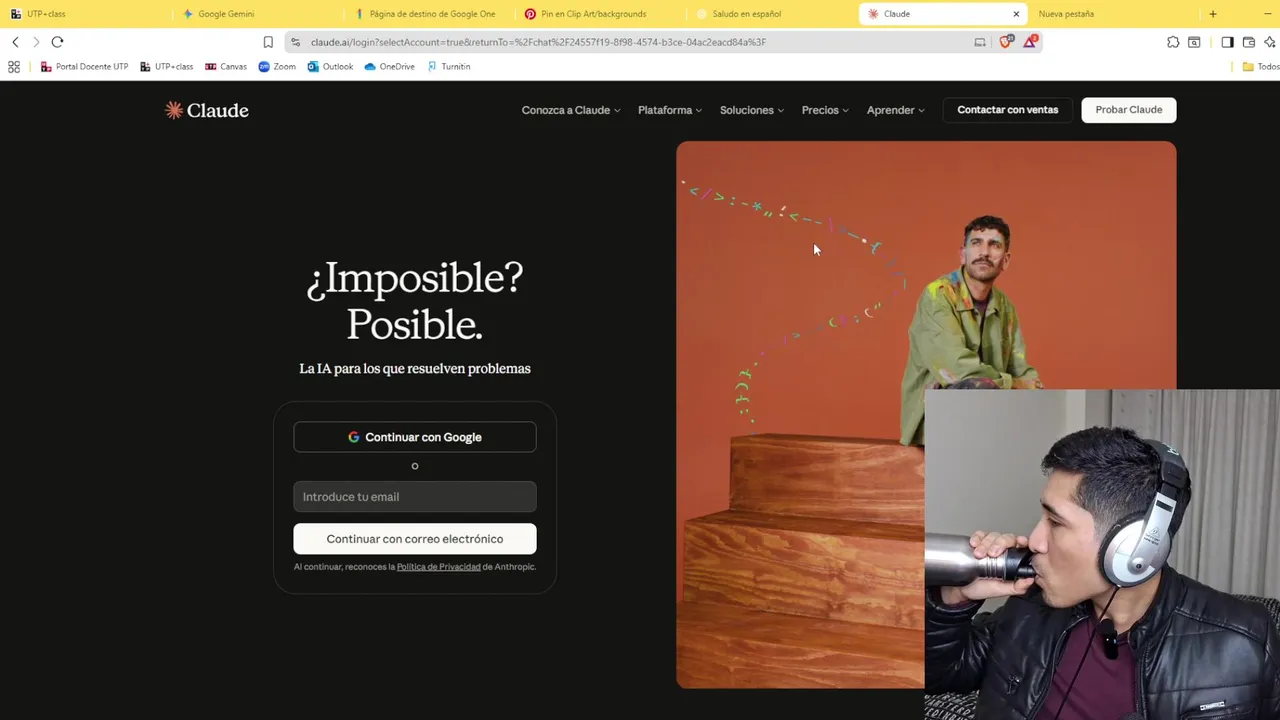Open Brave Rewards triangle icon

coord(1030,42)
